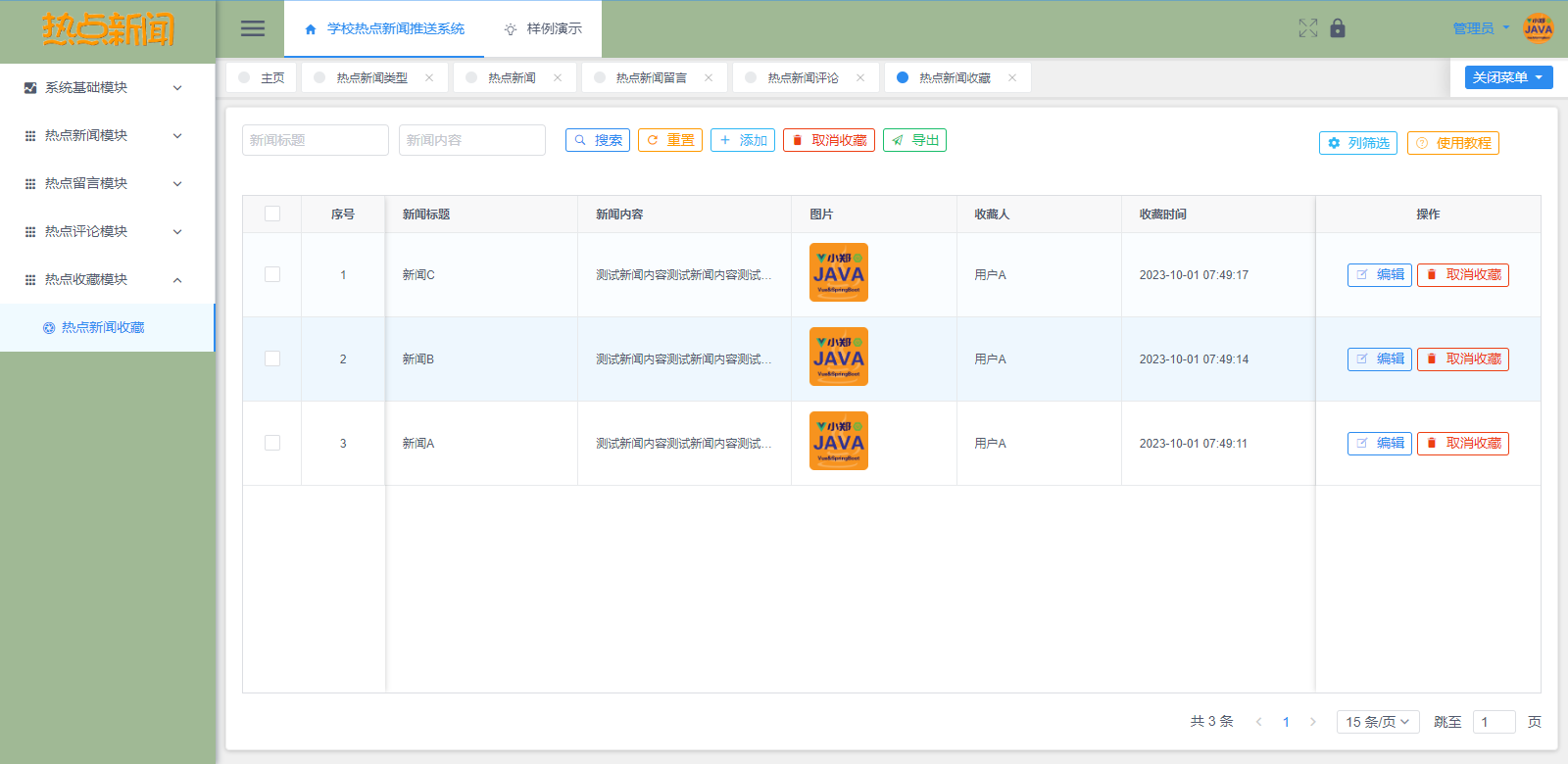Open the 关闭菜单 dropdown

[1508, 77]
